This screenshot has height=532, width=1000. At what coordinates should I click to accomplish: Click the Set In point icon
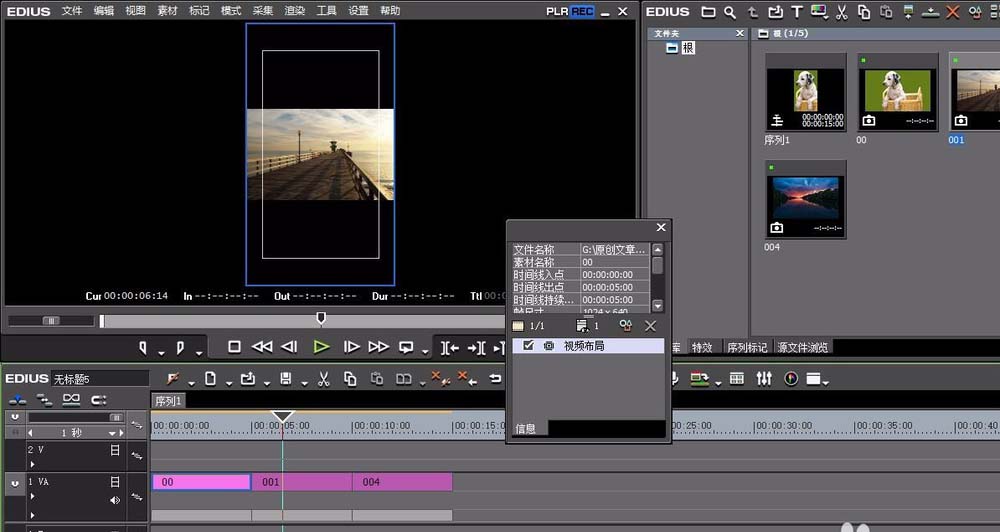coord(143,347)
